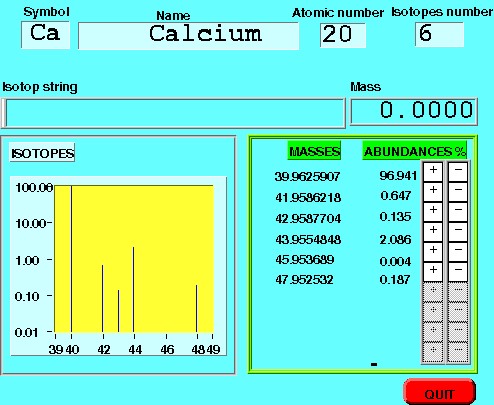Select mass value 43.9554848
The height and width of the screenshot is (405, 494).
pyautogui.click(x=308, y=239)
